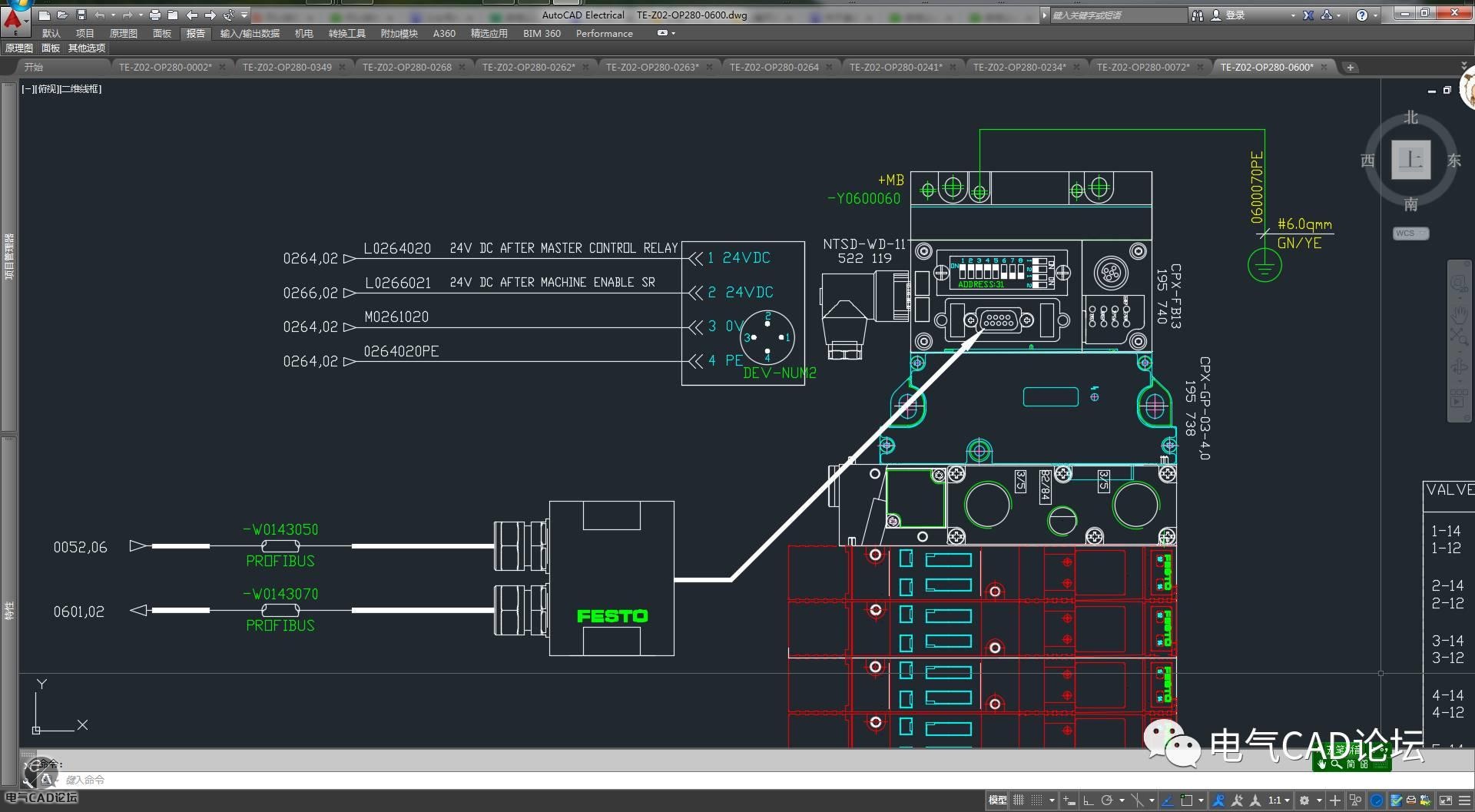The width and height of the screenshot is (1475, 812).
Task: Switch to the 输入/输出数据 ribbon tab
Action: pyautogui.click(x=250, y=33)
